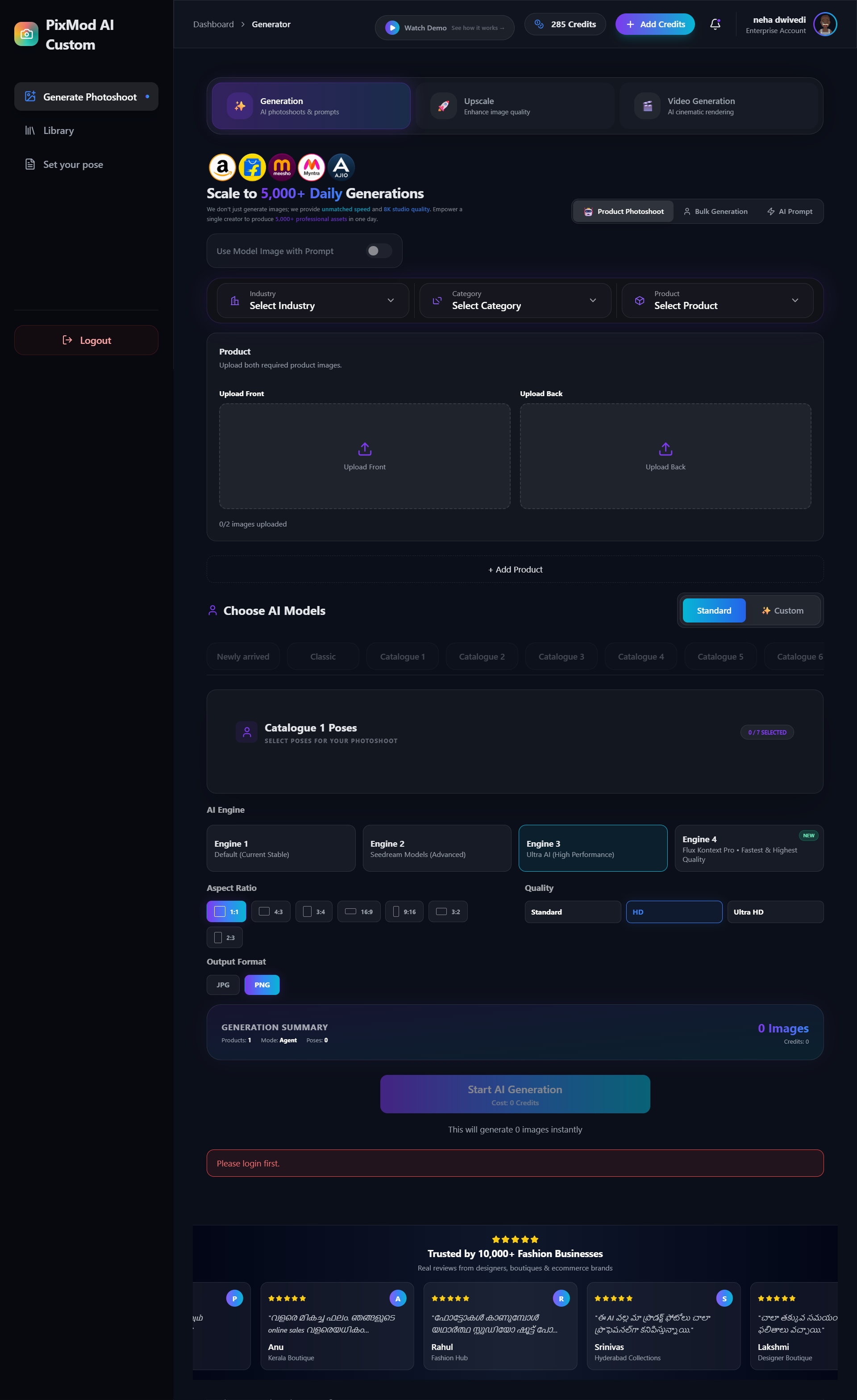Click the Industry building icon
The height and width of the screenshot is (1400, 857).
coord(234,301)
